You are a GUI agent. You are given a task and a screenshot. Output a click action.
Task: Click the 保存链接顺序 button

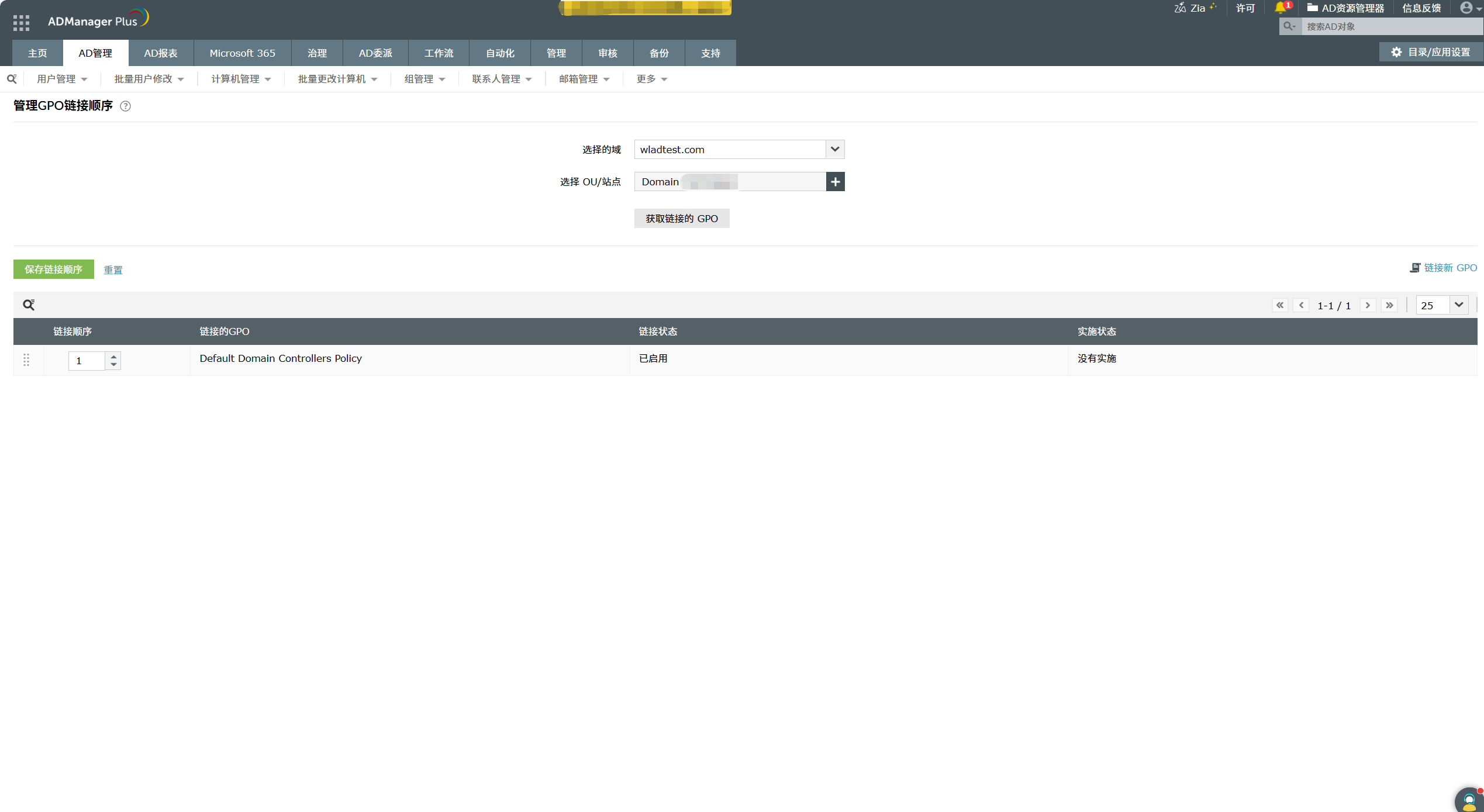53,269
